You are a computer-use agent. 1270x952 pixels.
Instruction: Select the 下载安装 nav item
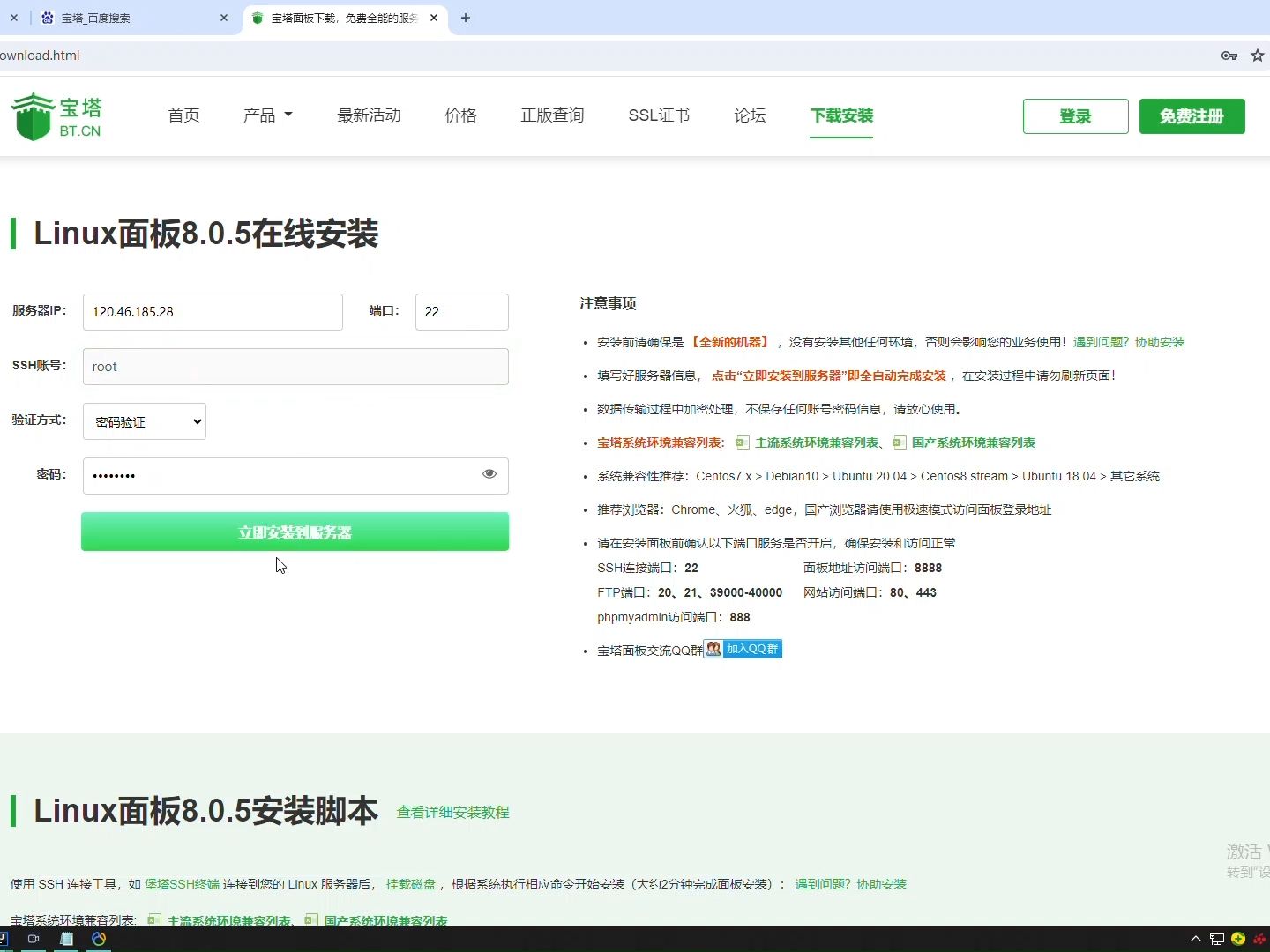pos(841,115)
